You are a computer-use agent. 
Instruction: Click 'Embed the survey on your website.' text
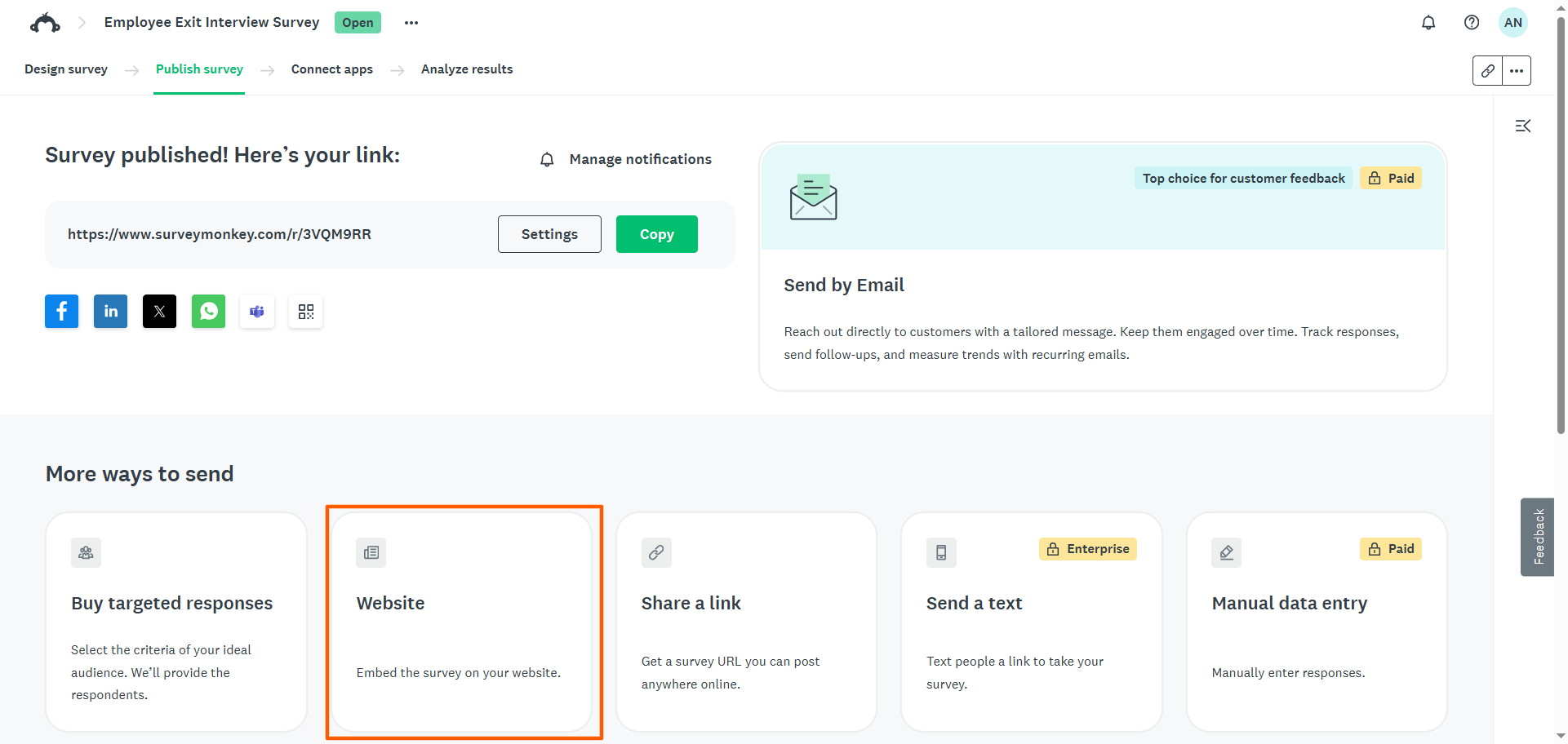[x=459, y=673]
